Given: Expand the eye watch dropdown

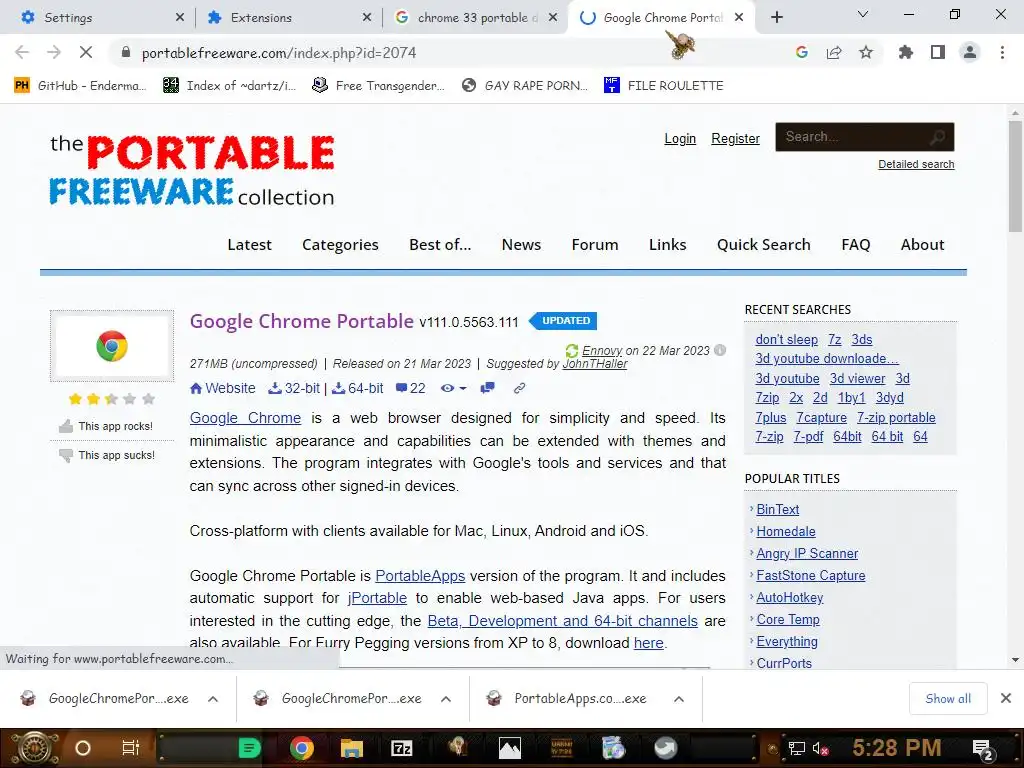Looking at the screenshot, I should [x=453, y=389].
